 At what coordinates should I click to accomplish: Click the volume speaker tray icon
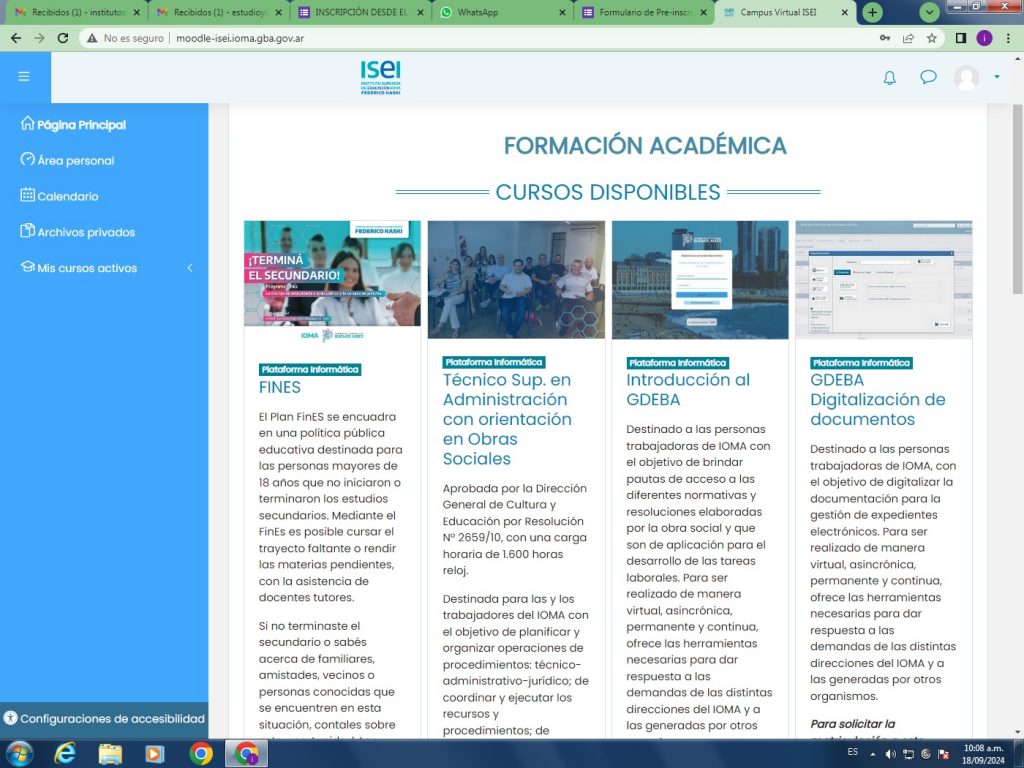click(890, 754)
